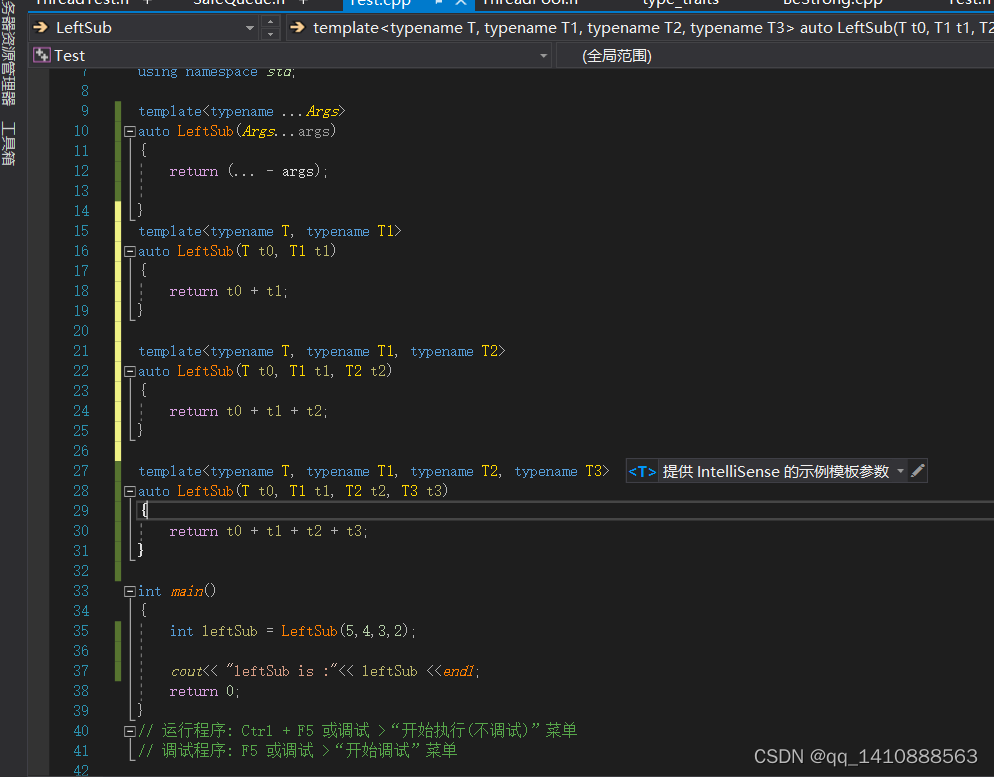The height and width of the screenshot is (777, 994).
Task: Click the Test project icon in navigation bar
Action: pyautogui.click(x=42, y=55)
